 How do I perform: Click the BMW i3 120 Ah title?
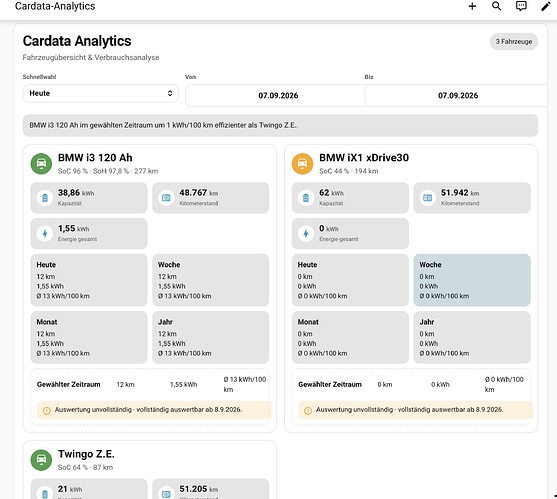[x=95, y=158]
